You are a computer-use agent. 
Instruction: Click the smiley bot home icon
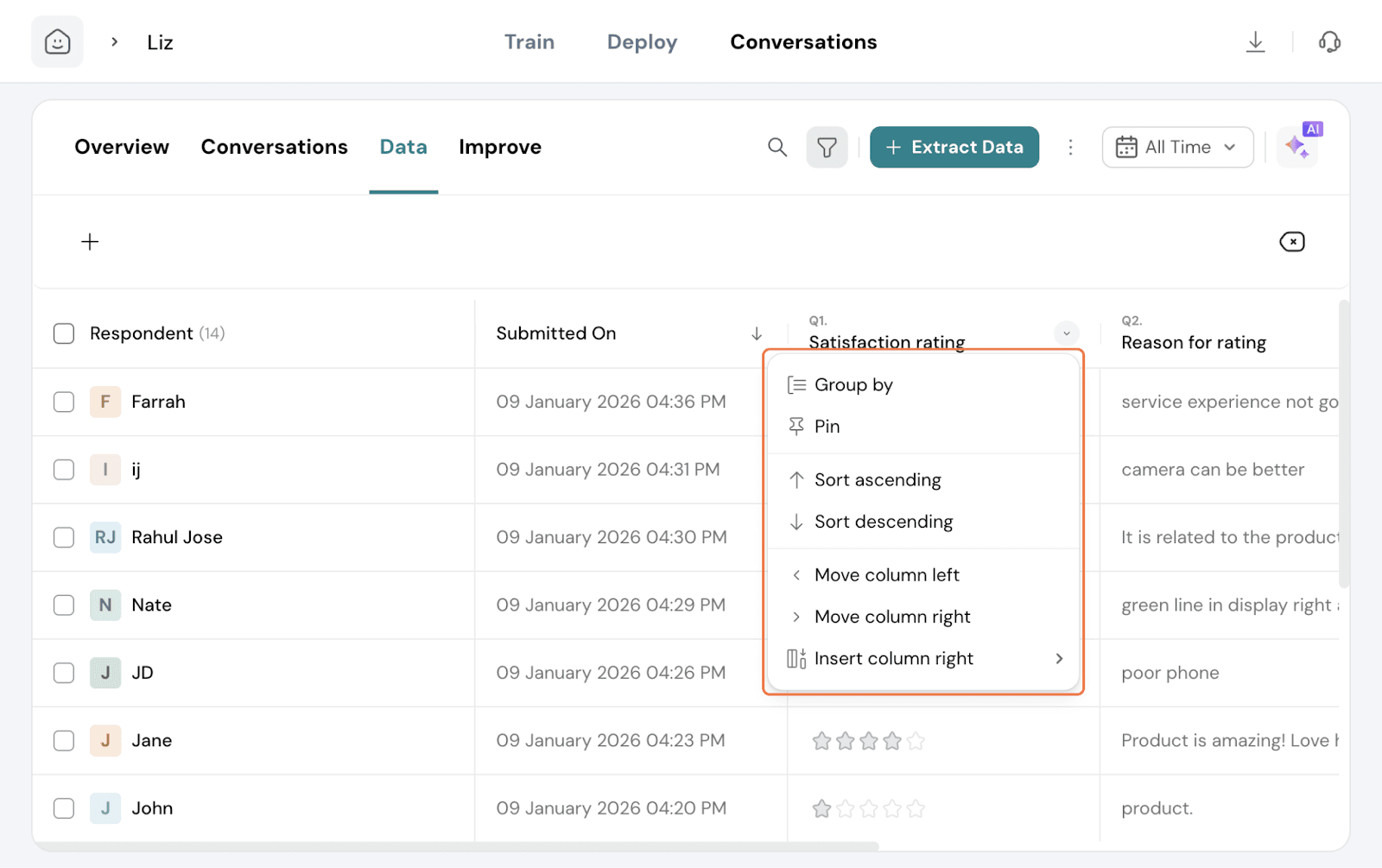(57, 41)
